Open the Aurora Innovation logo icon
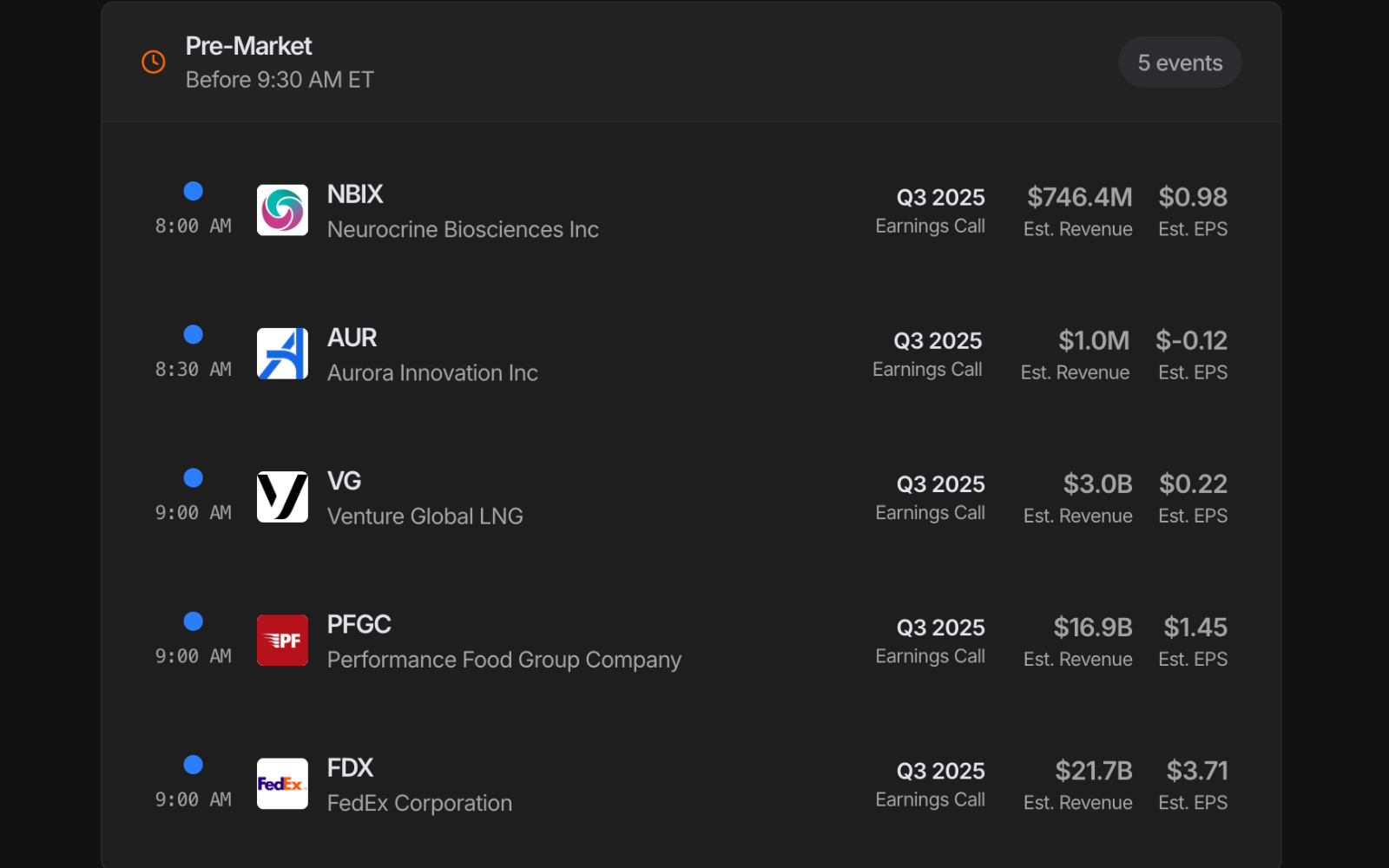Image resolution: width=1389 pixels, height=868 pixels. pyautogui.click(x=282, y=353)
